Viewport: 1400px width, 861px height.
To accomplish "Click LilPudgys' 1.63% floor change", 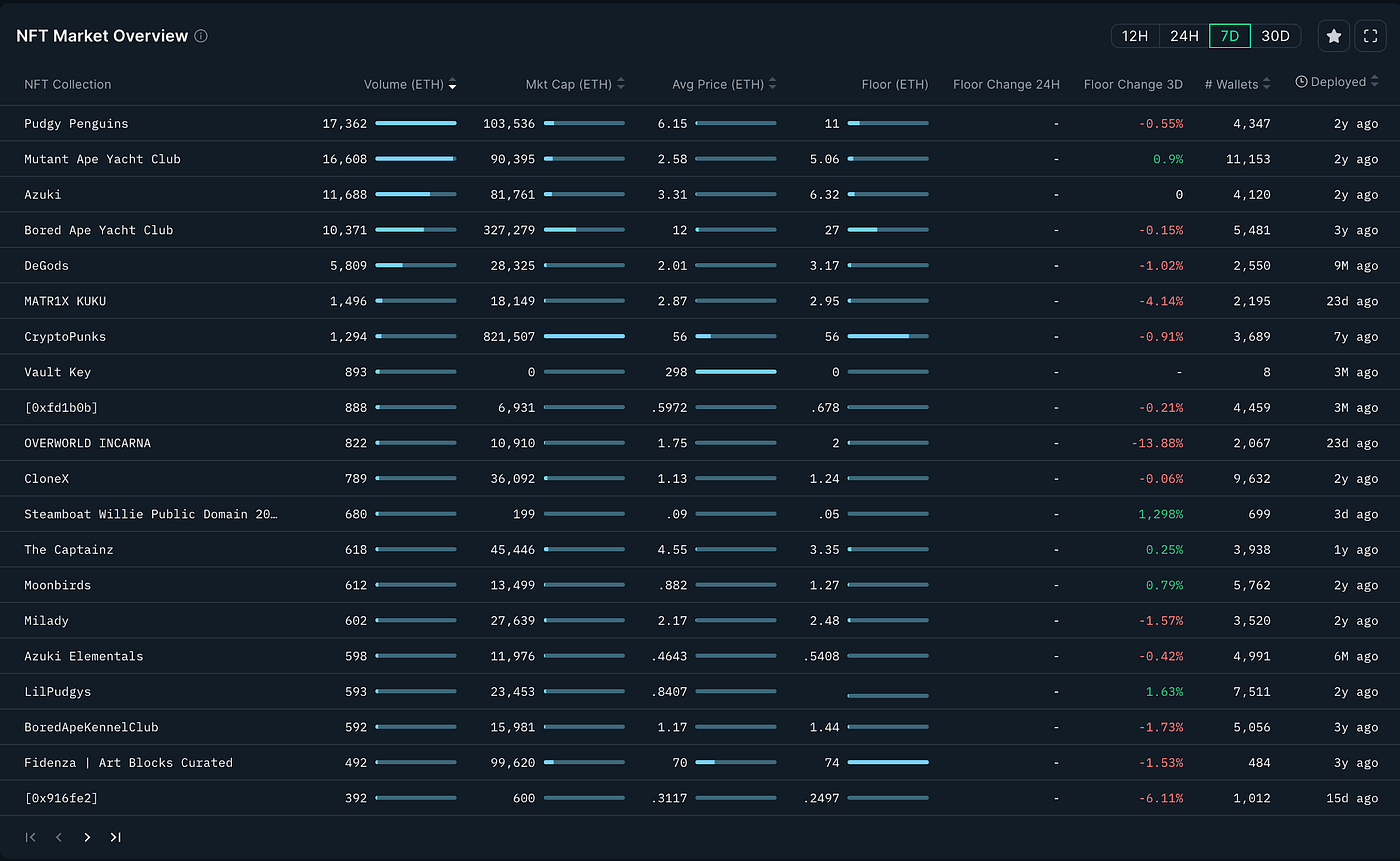I will point(1164,692).
